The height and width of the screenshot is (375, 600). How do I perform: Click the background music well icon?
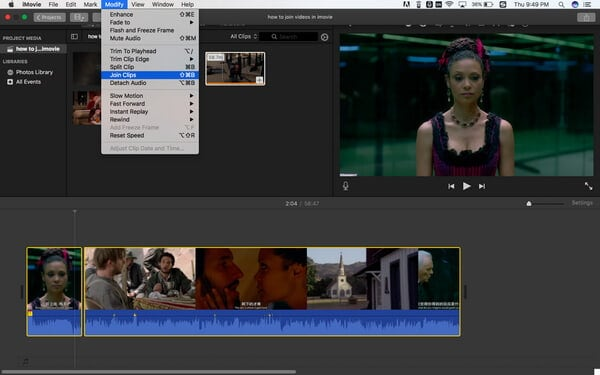(x=26, y=361)
